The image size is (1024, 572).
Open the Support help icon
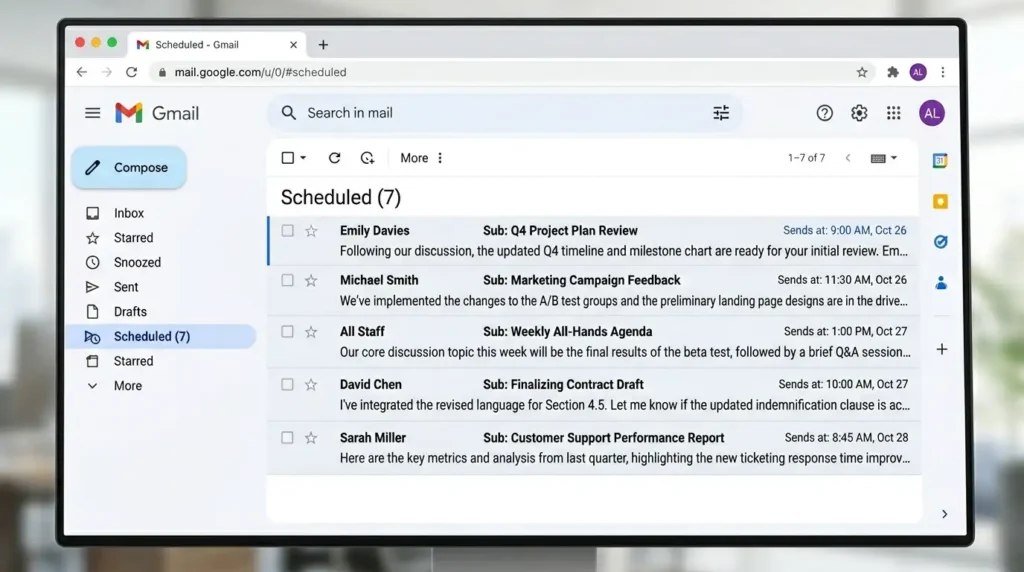tap(824, 113)
